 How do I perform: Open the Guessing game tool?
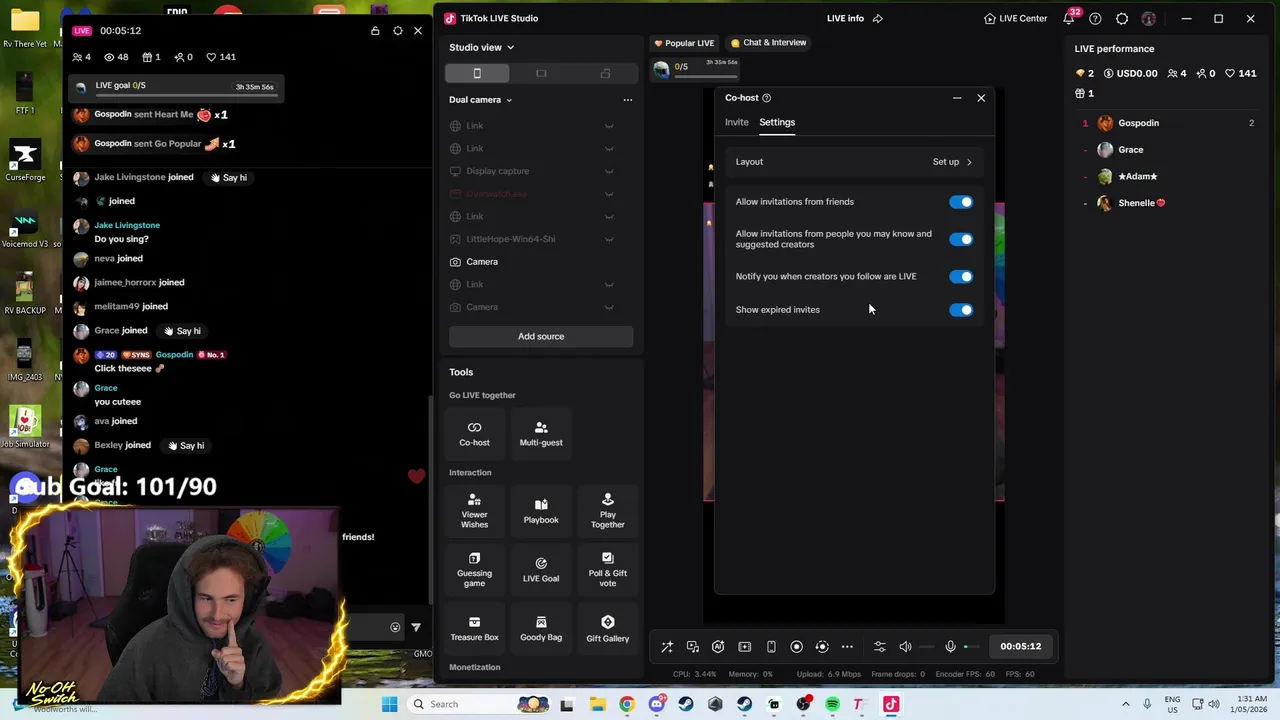(474, 569)
